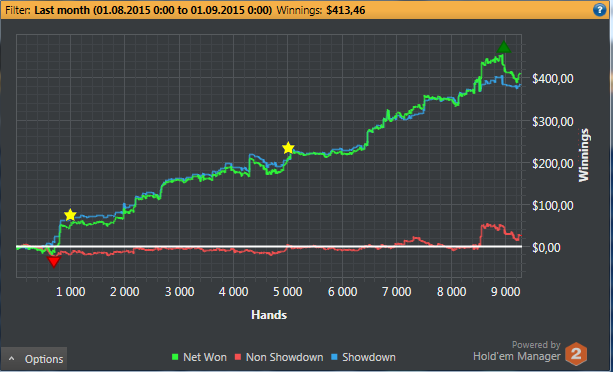Click the vertical Winnings axis title
613x372 pixels.
[584, 155]
